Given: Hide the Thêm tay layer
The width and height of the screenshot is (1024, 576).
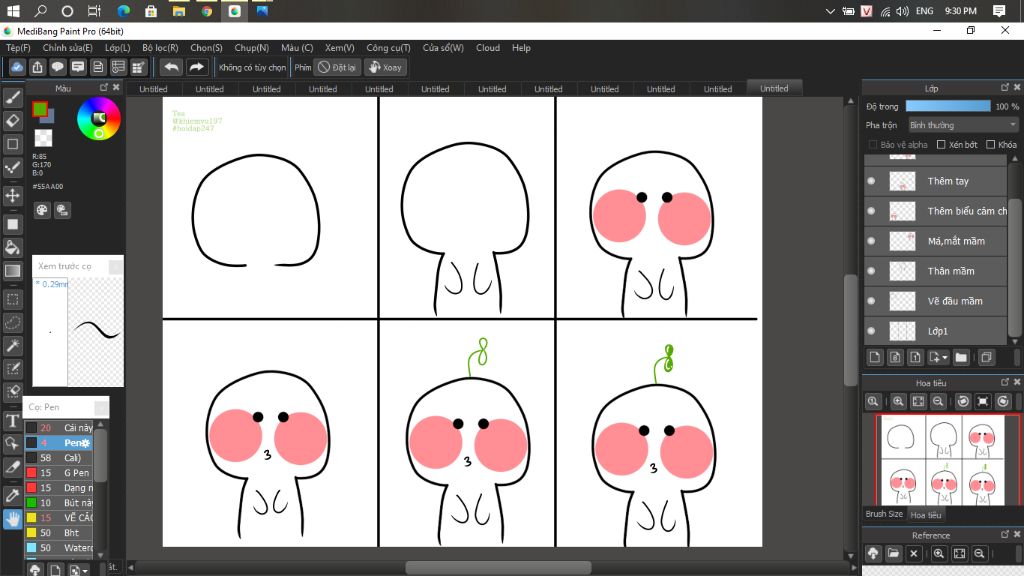Looking at the screenshot, I should (871, 181).
